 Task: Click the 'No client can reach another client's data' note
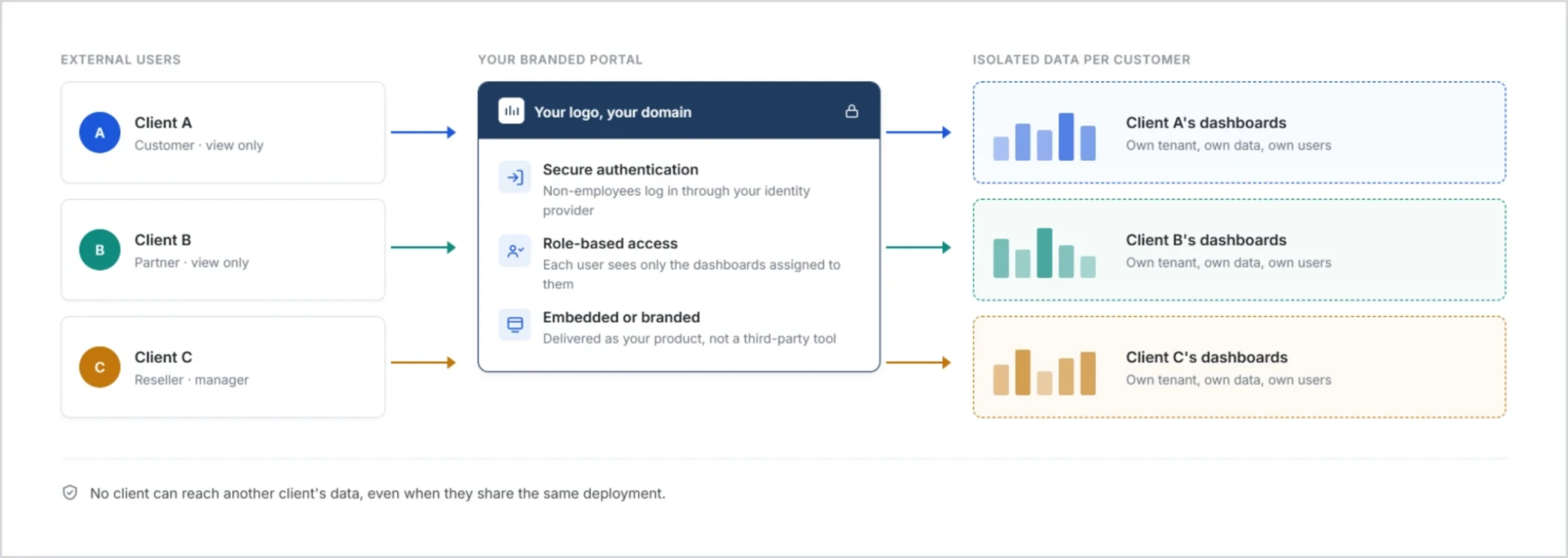click(x=377, y=494)
